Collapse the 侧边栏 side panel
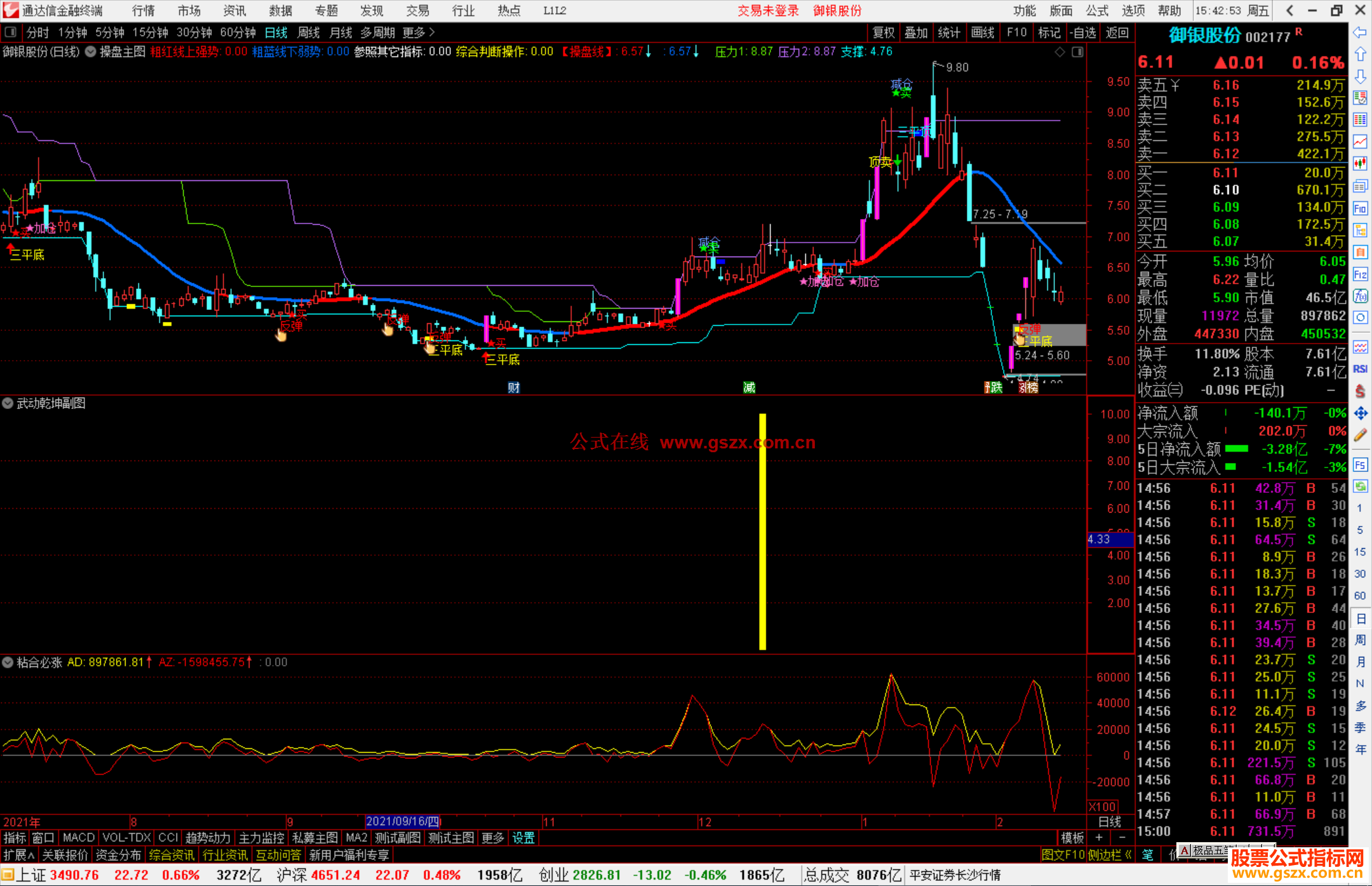1372x886 pixels. pyautogui.click(x=1110, y=855)
